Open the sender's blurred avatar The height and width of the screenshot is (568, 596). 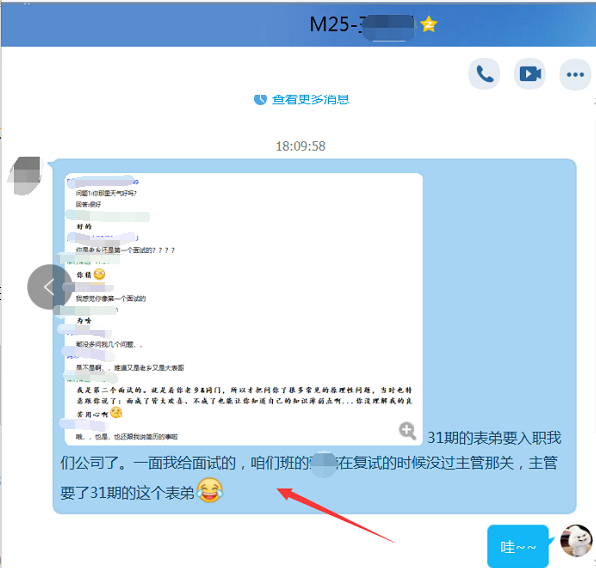25,176
